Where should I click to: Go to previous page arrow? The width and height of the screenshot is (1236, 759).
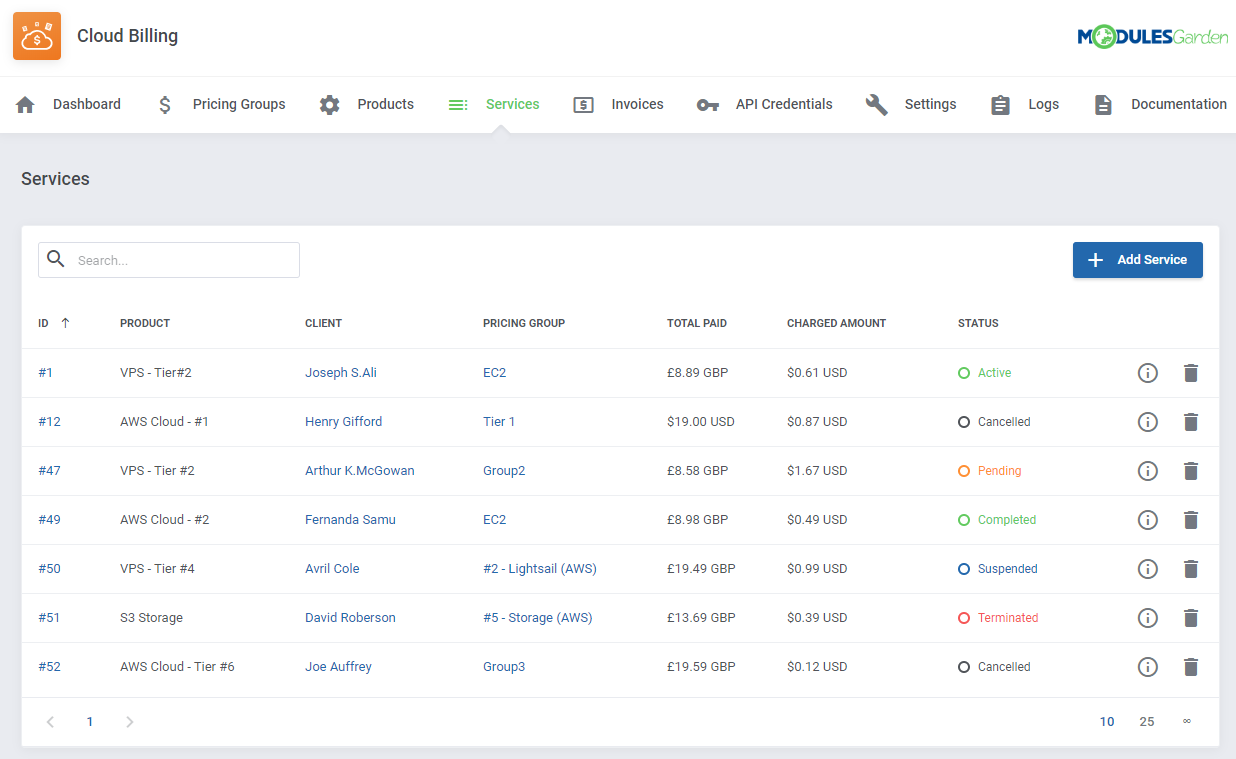point(50,721)
